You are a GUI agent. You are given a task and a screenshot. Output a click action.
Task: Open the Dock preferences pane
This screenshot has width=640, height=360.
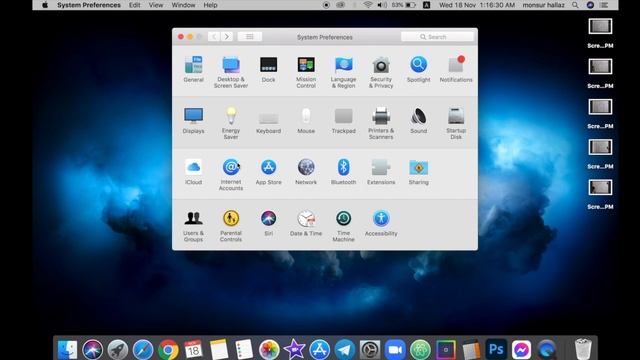269,69
